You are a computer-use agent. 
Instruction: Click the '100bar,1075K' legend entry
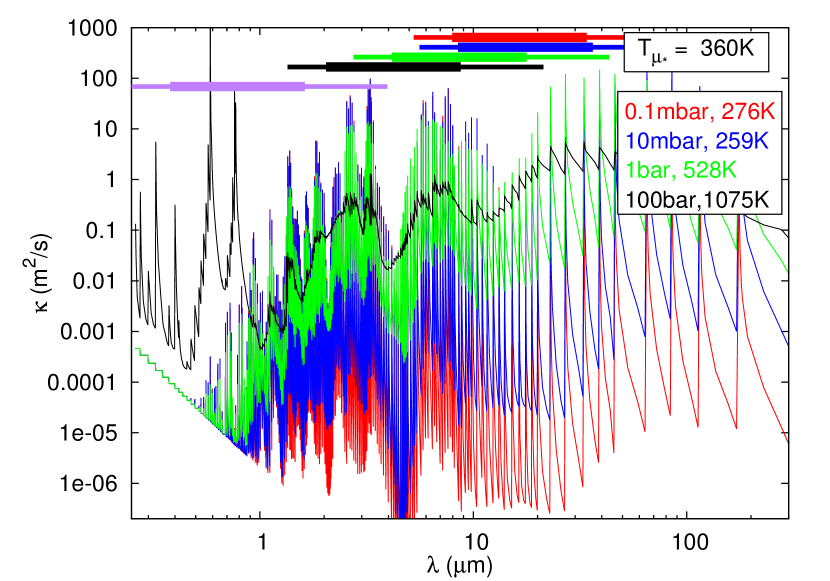697,200
